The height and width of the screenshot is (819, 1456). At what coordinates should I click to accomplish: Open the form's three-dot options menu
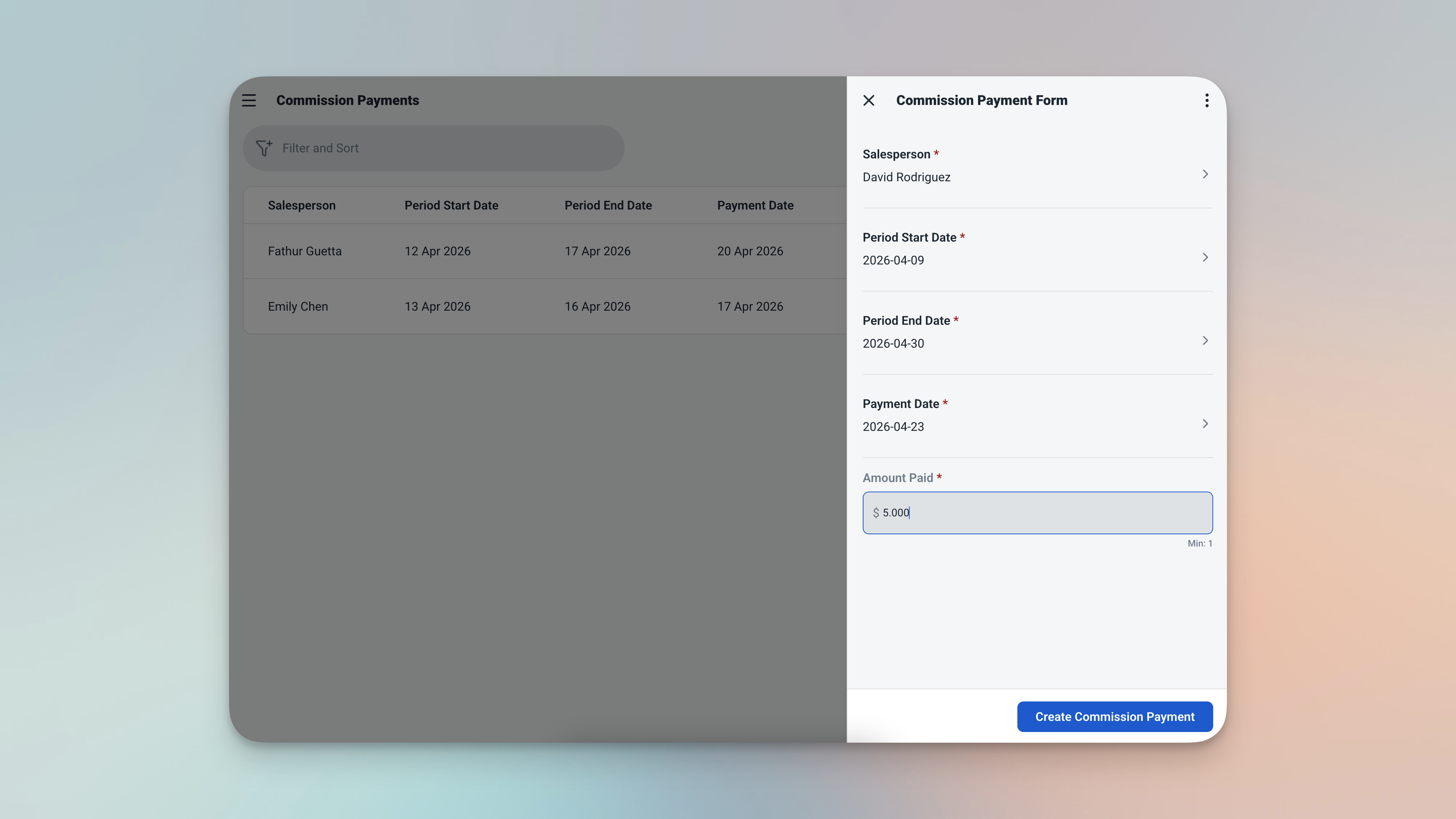1206,101
